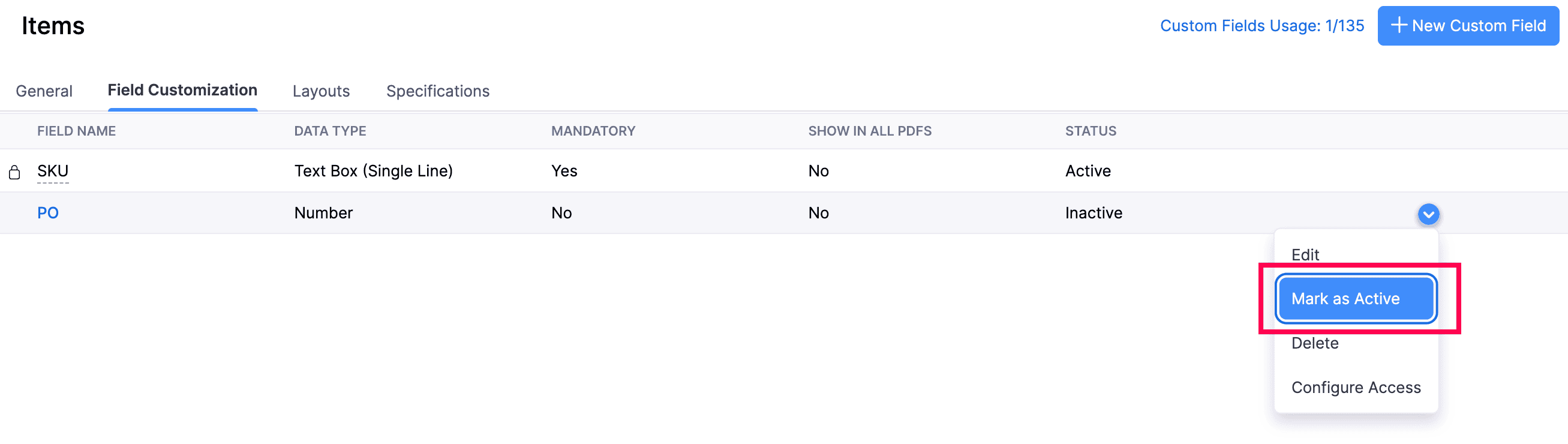Open the Custom Fields Usage link
Image resolution: width=1568 pixels, height=444 pixels.
(x=1261, y=26)
